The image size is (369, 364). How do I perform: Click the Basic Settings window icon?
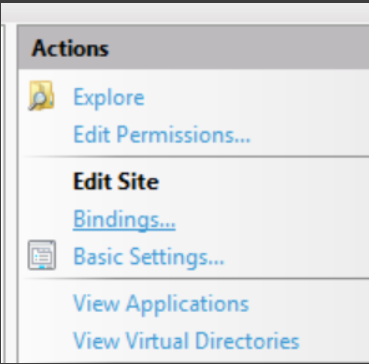click(x=42, y=255)
